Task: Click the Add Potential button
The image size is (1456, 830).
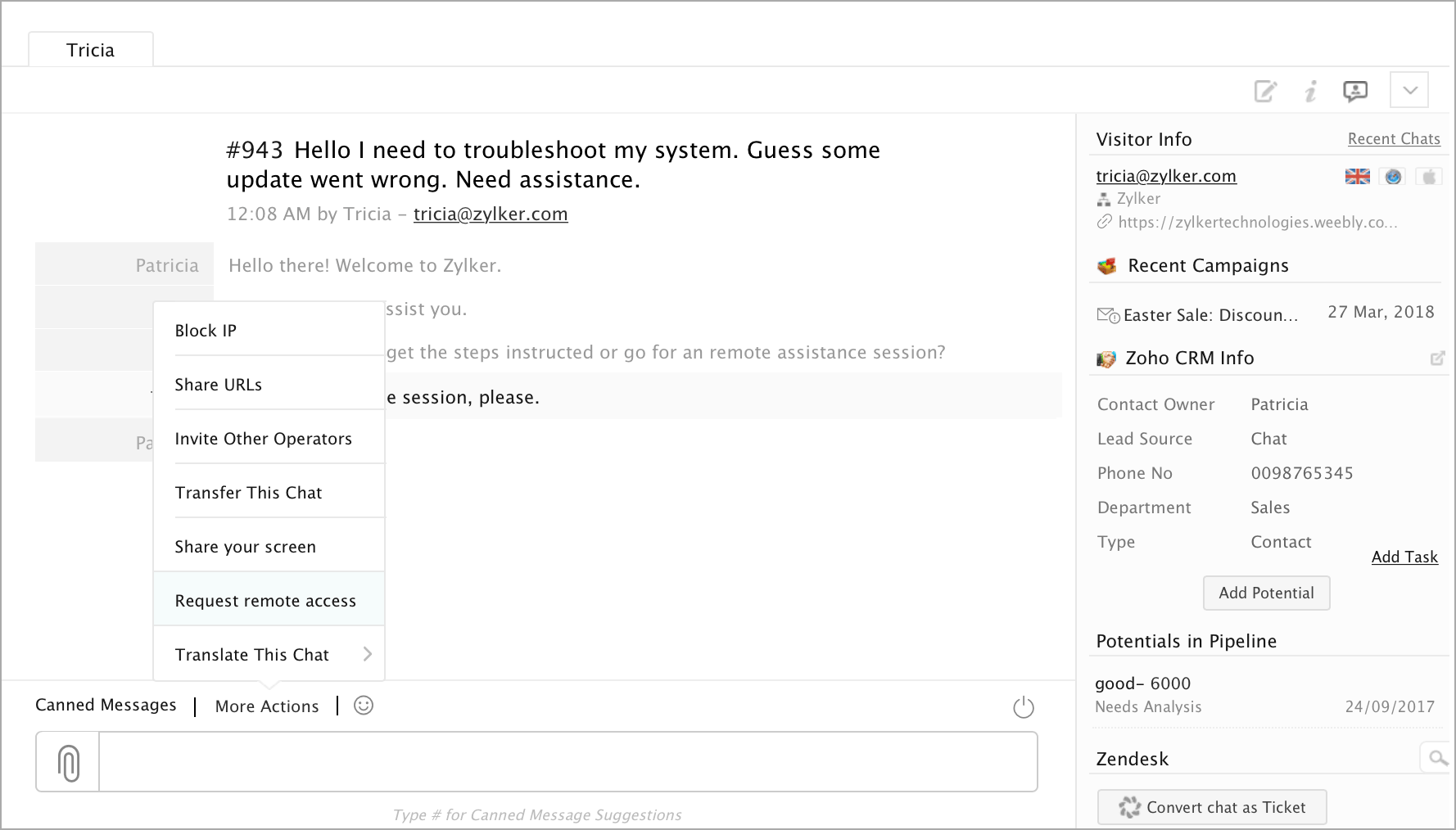Action: 1266,593
